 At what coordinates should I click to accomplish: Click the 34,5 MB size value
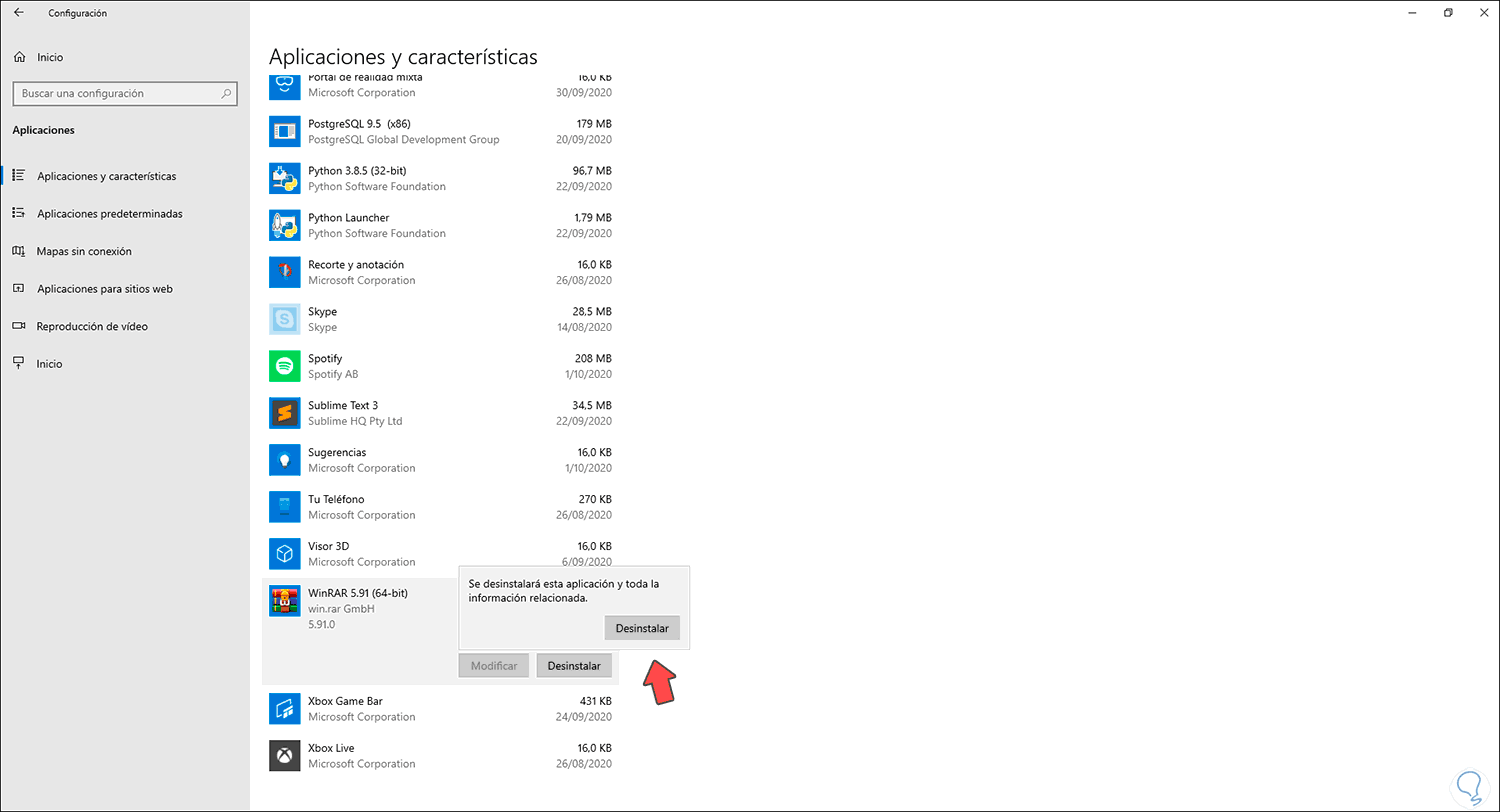(x=592, y=405)
